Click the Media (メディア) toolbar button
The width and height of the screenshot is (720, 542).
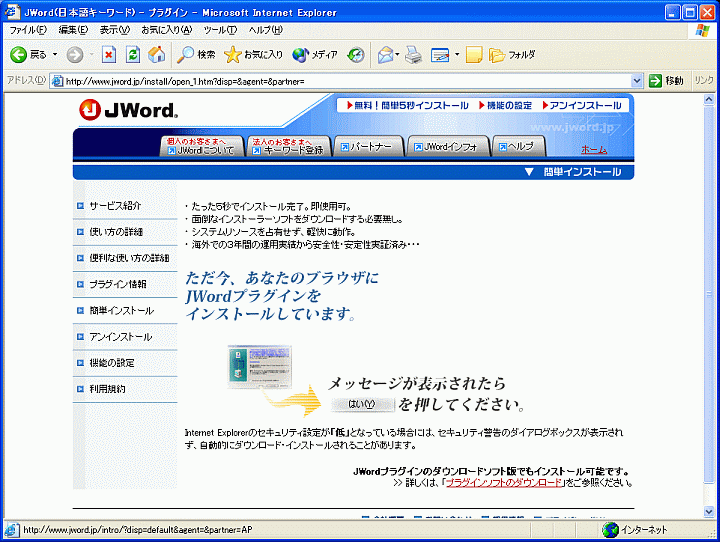pos(315,55)
